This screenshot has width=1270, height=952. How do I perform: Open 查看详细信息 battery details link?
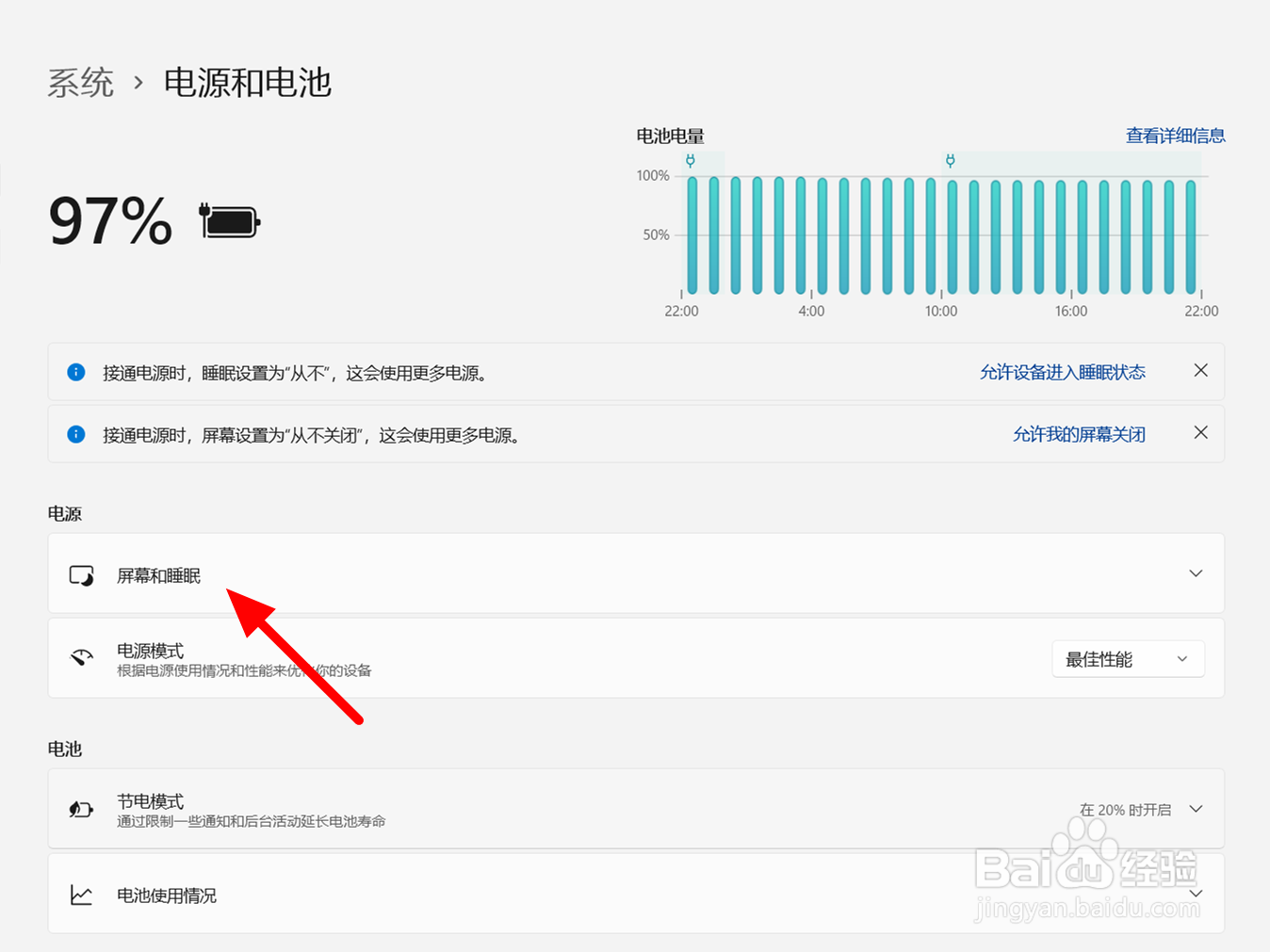coord(1174,135)
